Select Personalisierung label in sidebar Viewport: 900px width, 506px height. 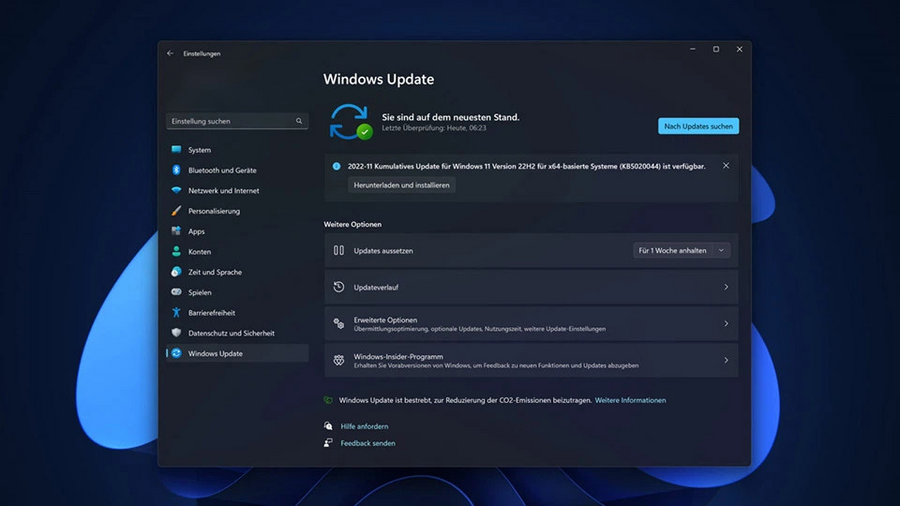(x=214, y=211)
